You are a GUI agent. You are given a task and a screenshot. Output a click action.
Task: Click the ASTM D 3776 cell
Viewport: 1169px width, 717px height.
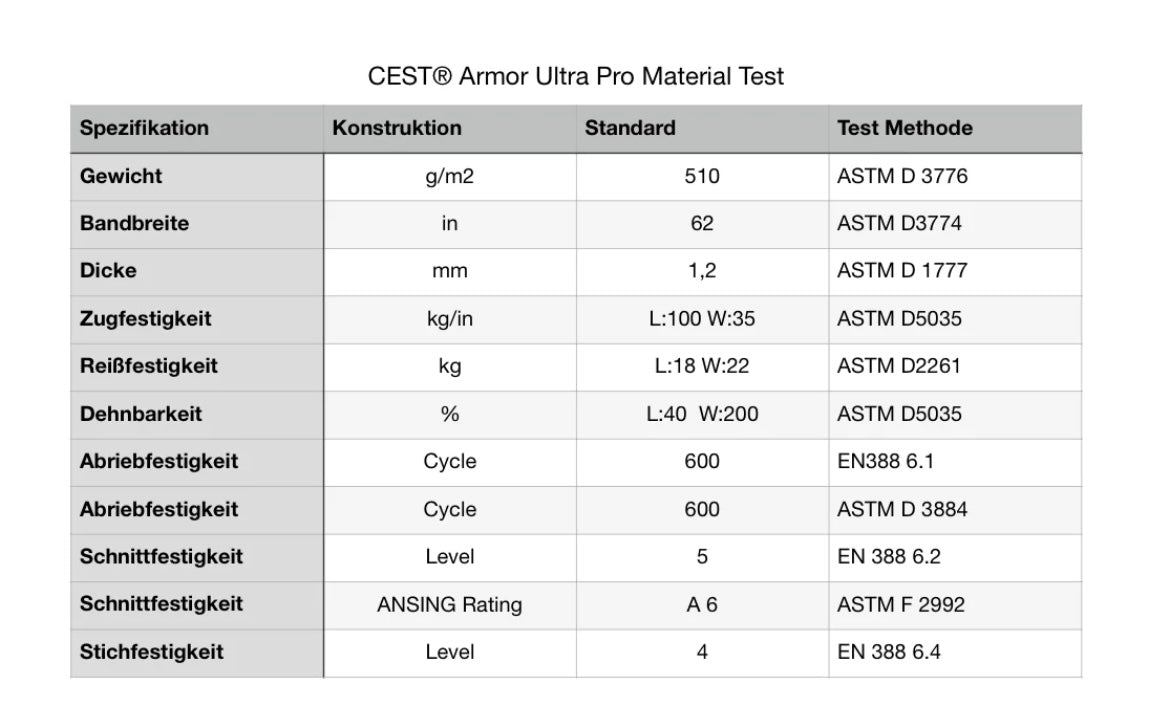[x=902, y=176]
